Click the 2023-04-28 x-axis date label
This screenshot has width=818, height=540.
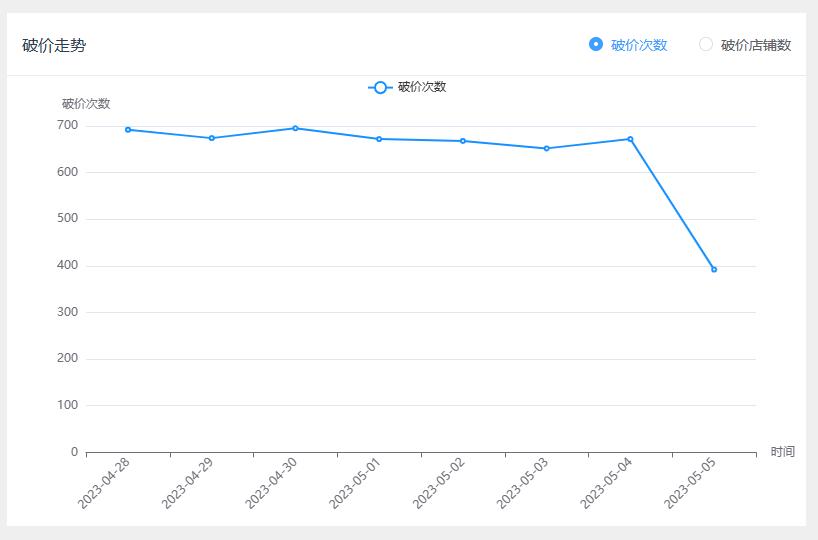point(104,484)
